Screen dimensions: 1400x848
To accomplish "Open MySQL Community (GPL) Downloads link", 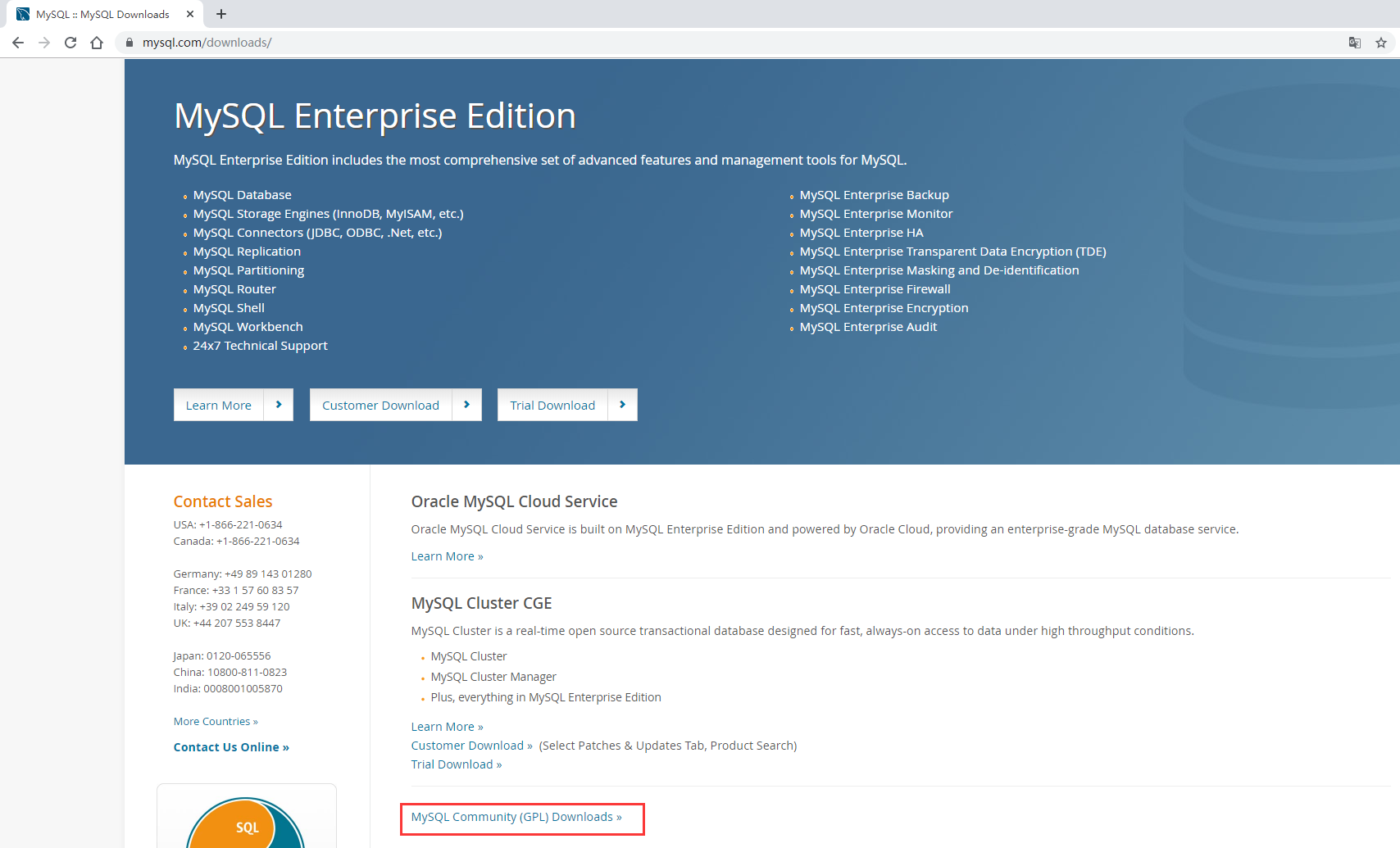I will point(516,817).
